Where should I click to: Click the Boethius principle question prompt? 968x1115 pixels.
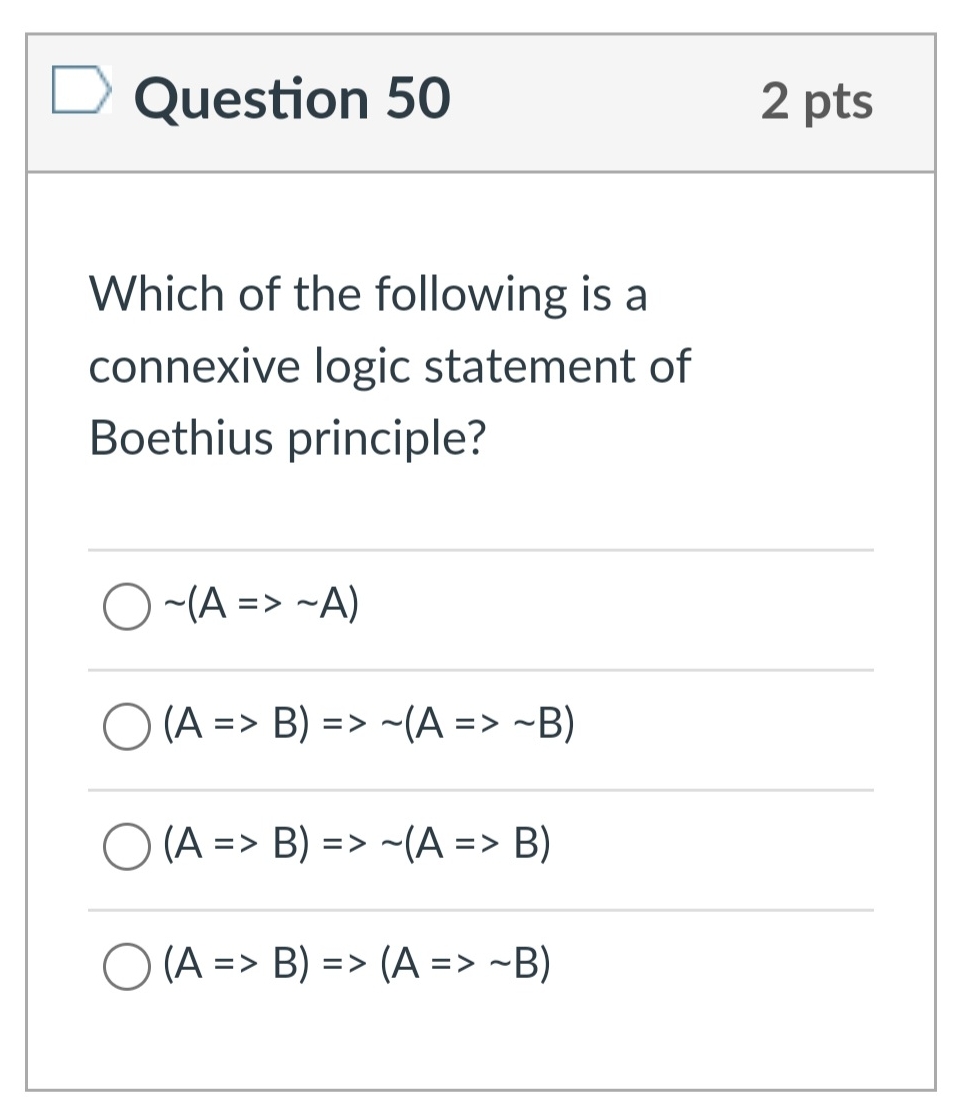[x=389, y=365]
